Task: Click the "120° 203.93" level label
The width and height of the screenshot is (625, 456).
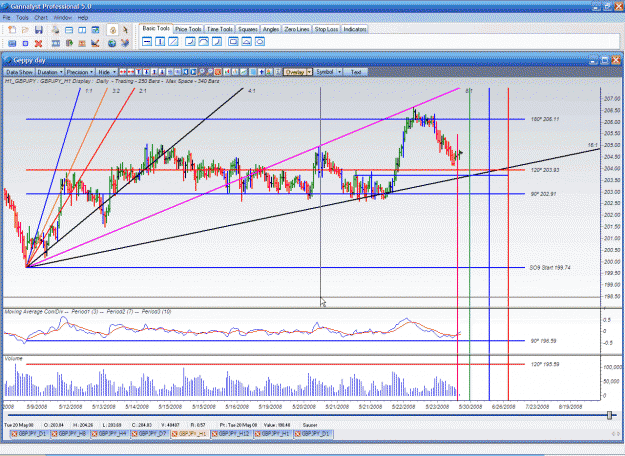Action: [544, 170]
